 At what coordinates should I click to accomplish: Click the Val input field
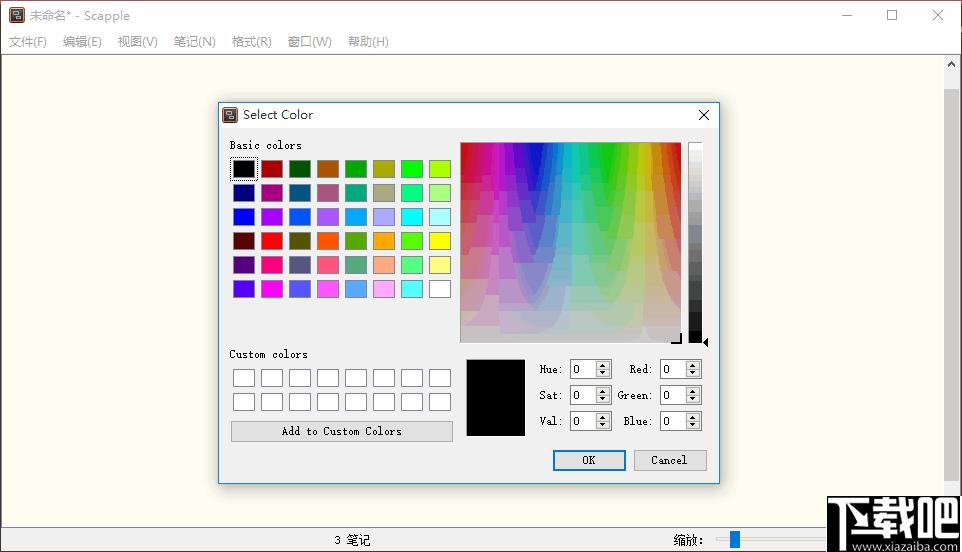tap(583, 421)
